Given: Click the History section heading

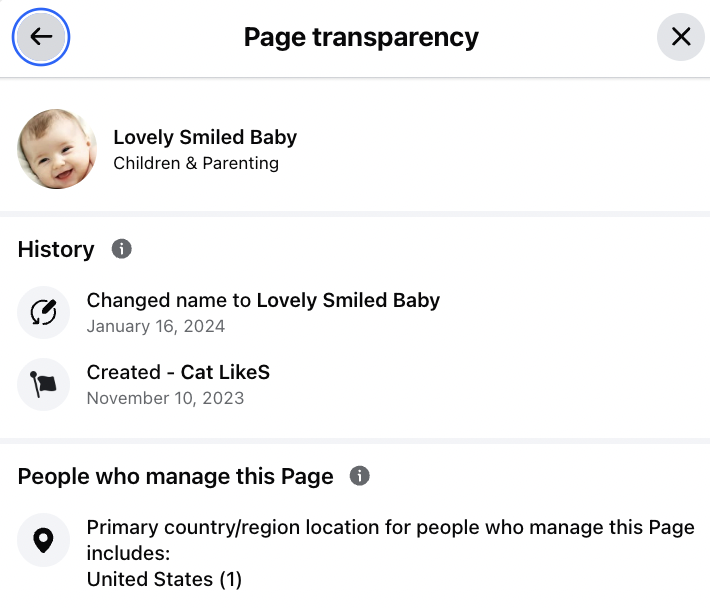Looking at the screenshot, I should [x=56, y=249].
